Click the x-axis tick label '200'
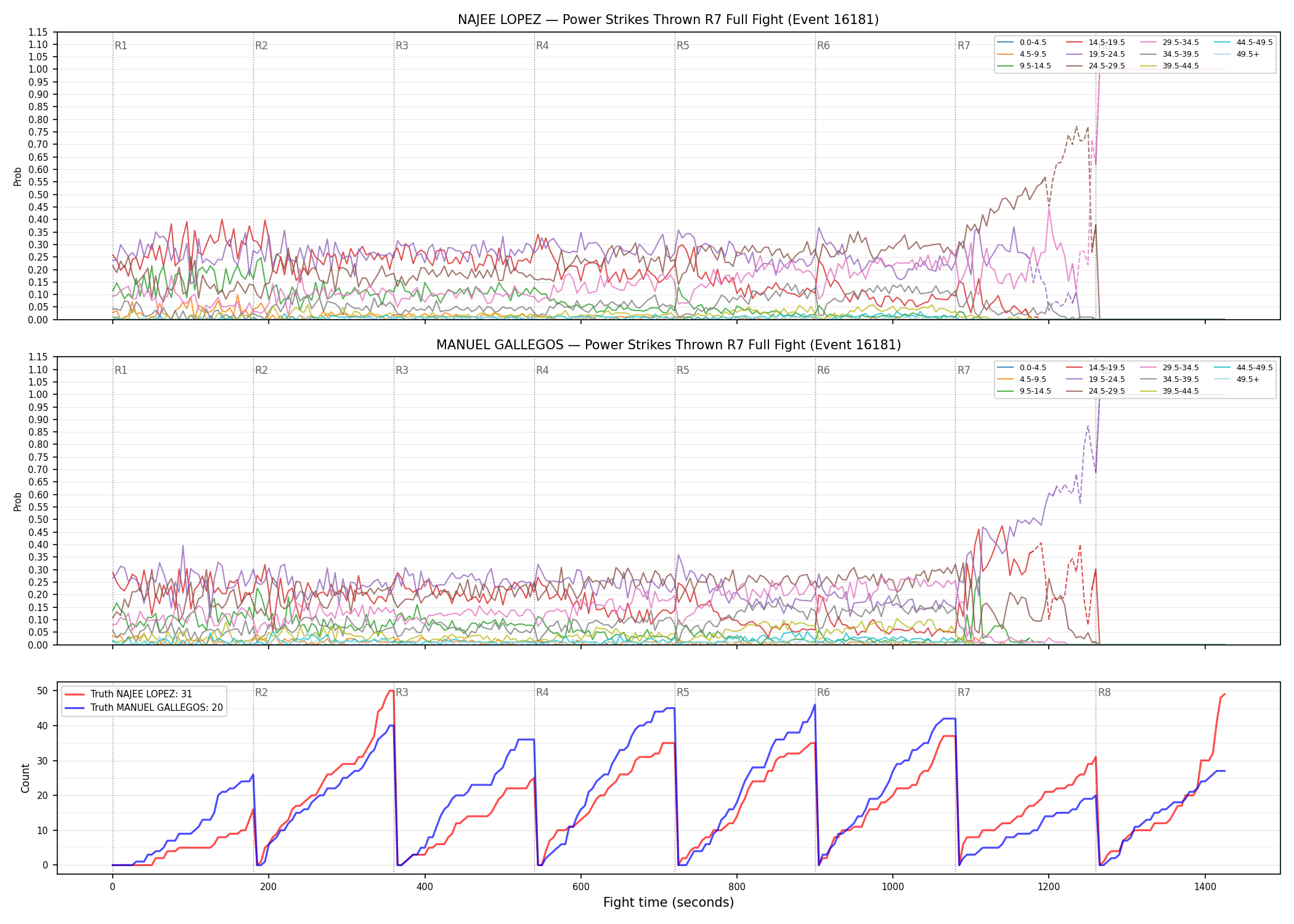 click(x=269, y=887)
